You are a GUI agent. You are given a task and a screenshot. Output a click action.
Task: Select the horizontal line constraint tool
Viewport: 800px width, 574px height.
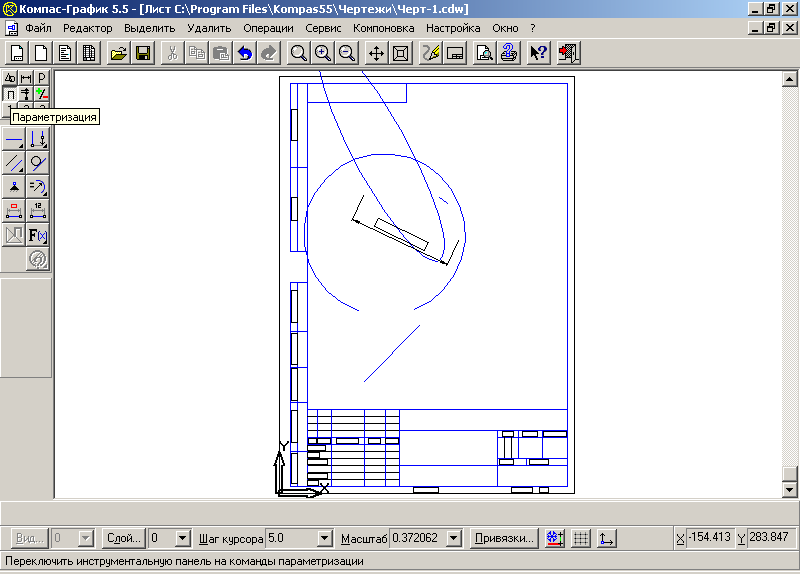pyautogui.click(x=14, y=140)
